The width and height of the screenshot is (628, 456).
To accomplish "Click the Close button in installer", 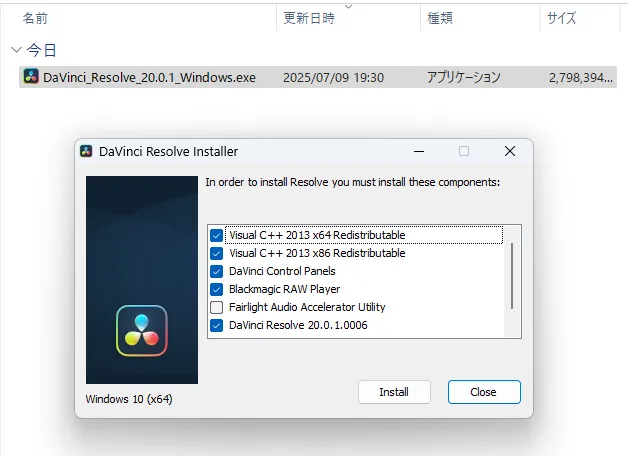I will (x=484, y=392).
